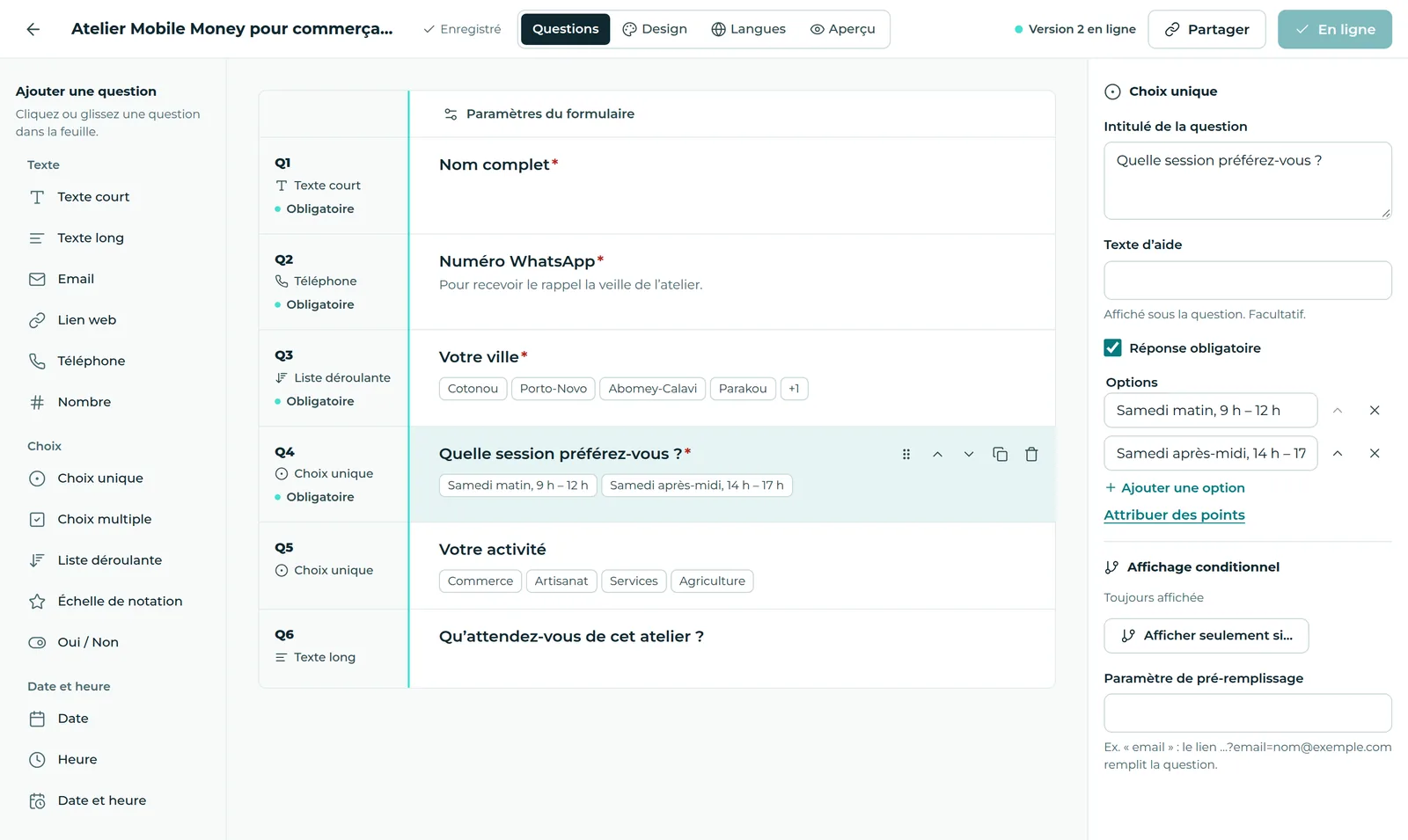Edit the Intitulé de la question field
The image size is (1408, 840).
pyautogui.click(x=1247, y=180)
